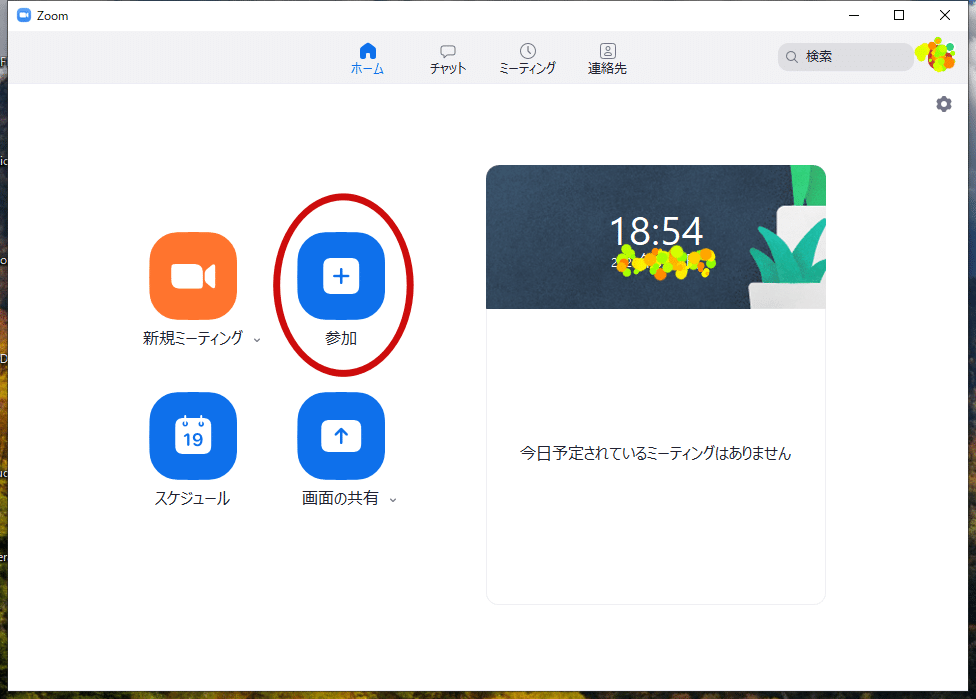976x699 pixels.
Task: Click the profile avatar picture
Action: 937,56
